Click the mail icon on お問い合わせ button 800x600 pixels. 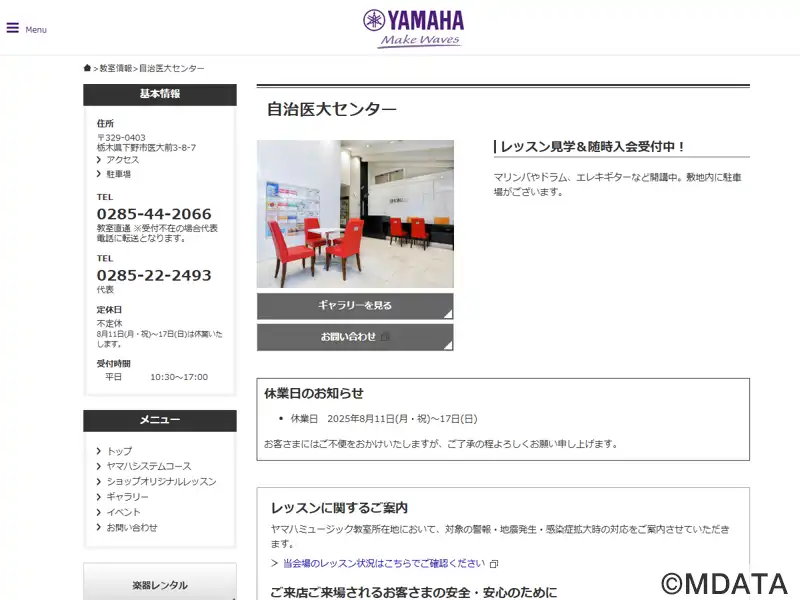point(385,337)
